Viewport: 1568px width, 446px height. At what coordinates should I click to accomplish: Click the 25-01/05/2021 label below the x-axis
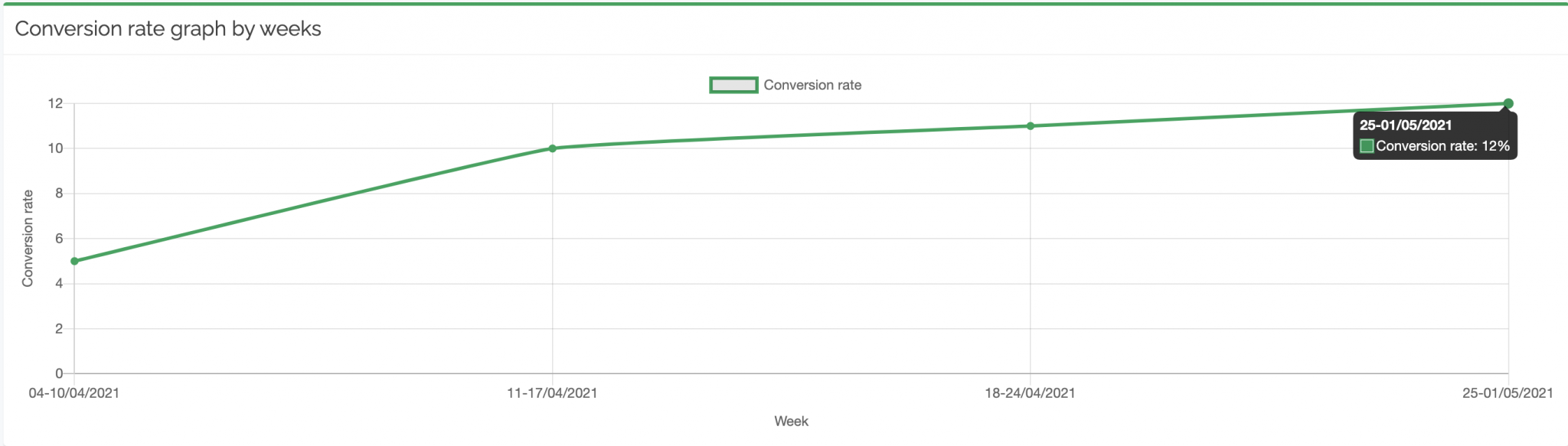click(x=1508, y=393)
